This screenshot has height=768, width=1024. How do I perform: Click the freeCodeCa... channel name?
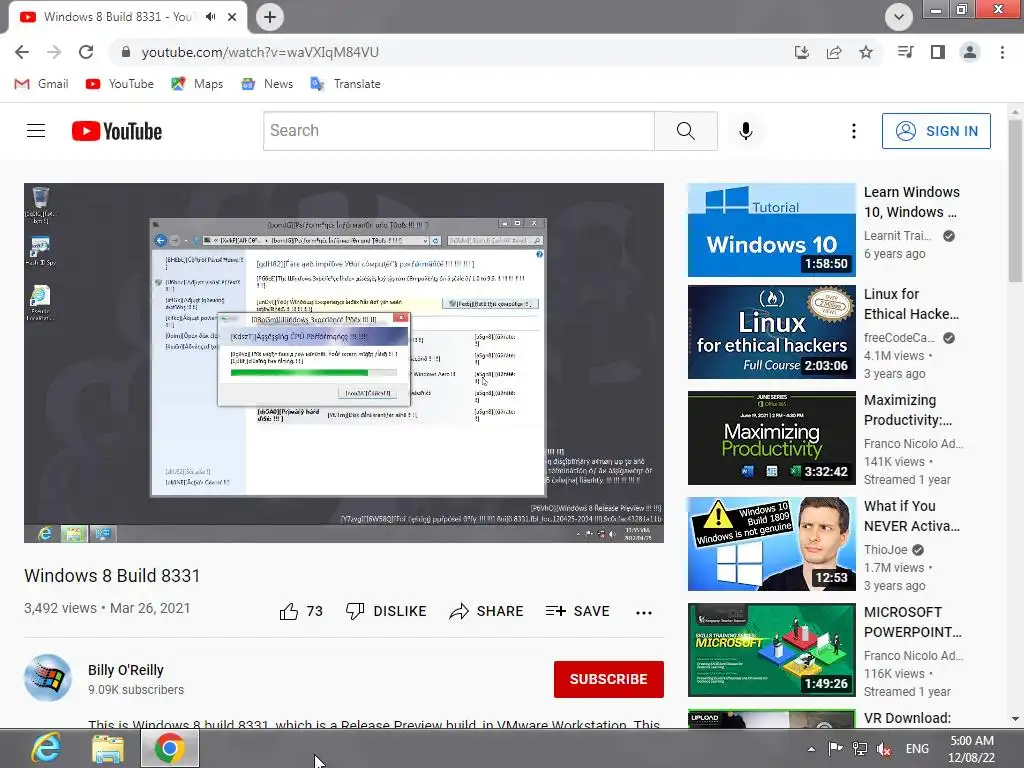[x=899, y=338]
